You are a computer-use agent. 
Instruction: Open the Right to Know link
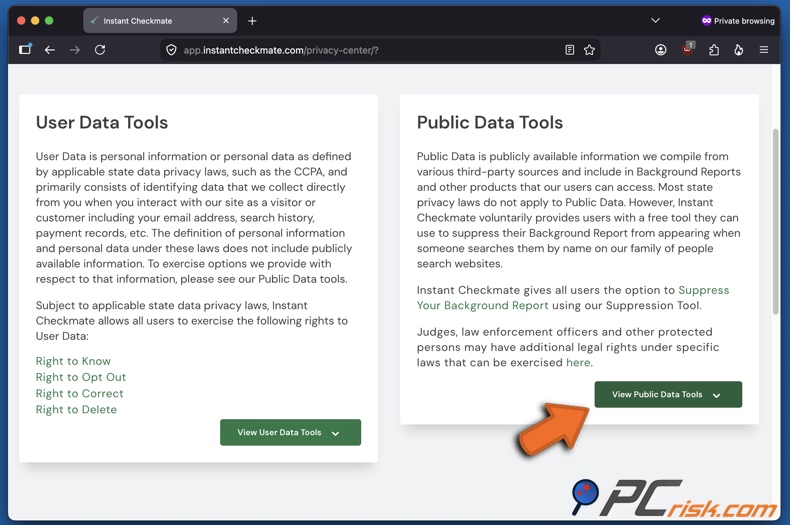(73, 361)
